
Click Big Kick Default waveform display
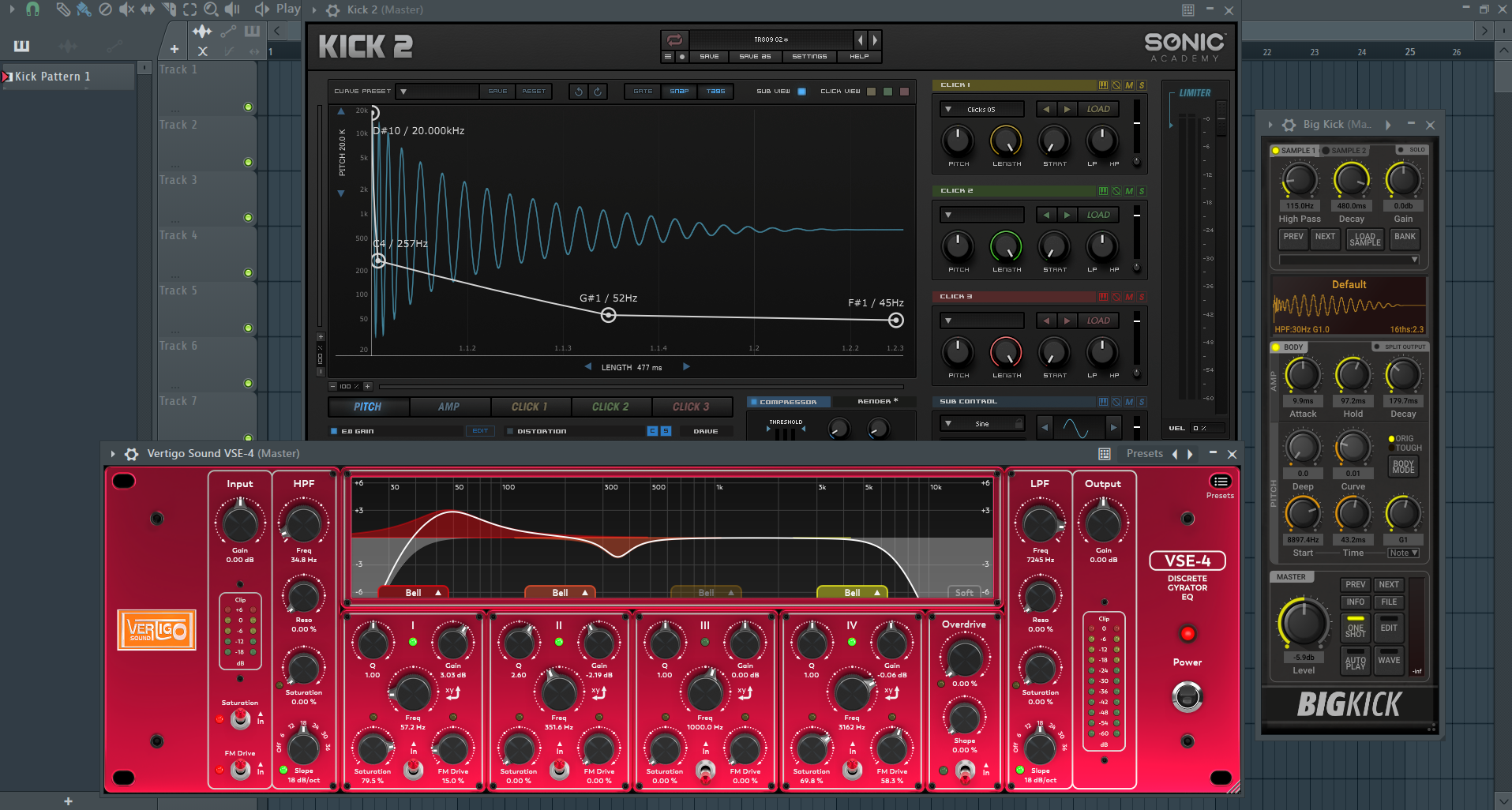click(x=1349, y=306)
